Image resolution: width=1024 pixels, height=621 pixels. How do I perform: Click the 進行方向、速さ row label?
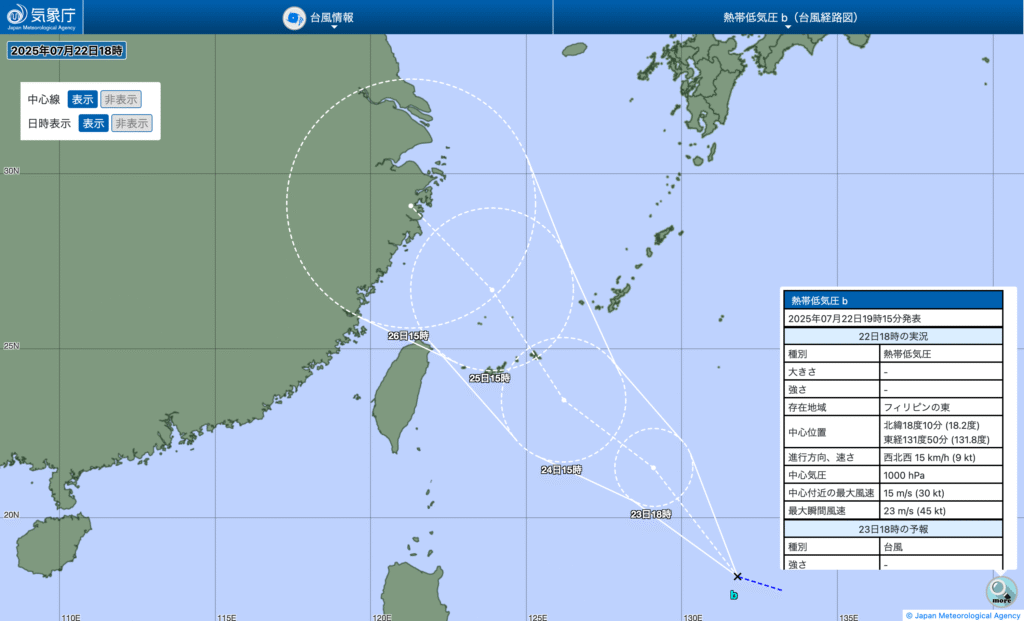pyautogui.click(x=822, y=457)
